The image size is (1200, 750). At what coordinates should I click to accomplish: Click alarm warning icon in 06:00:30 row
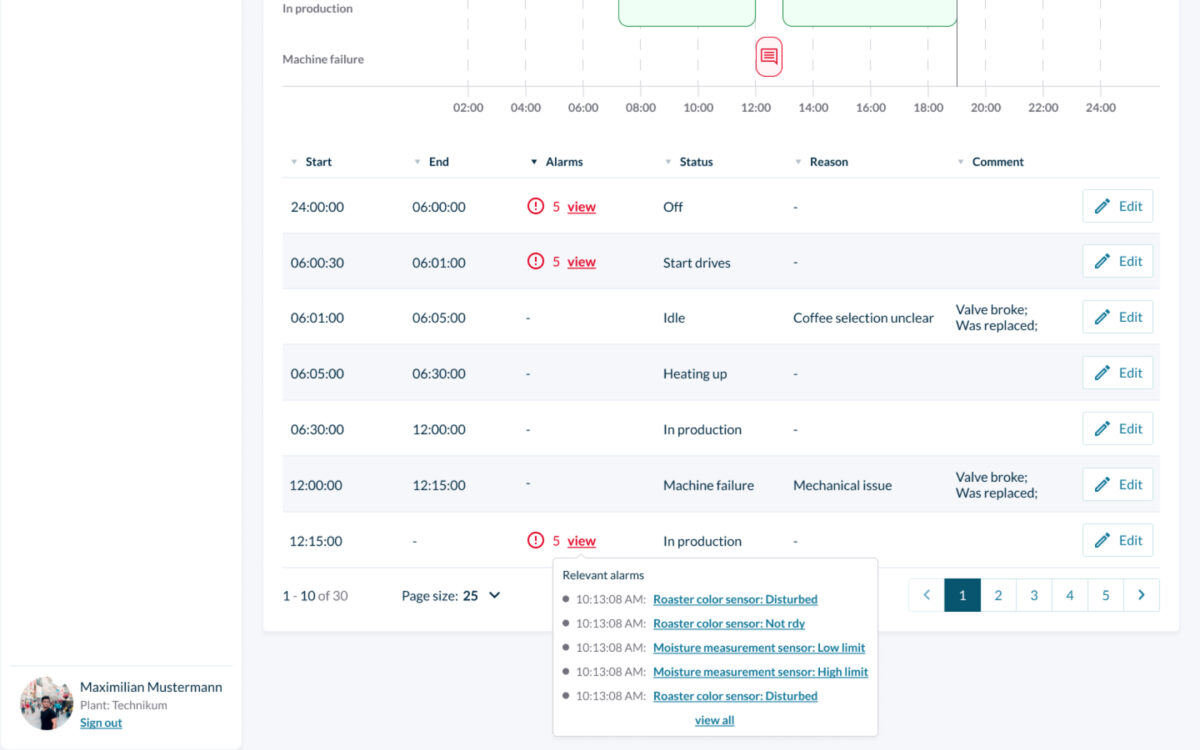coord(536,262)
